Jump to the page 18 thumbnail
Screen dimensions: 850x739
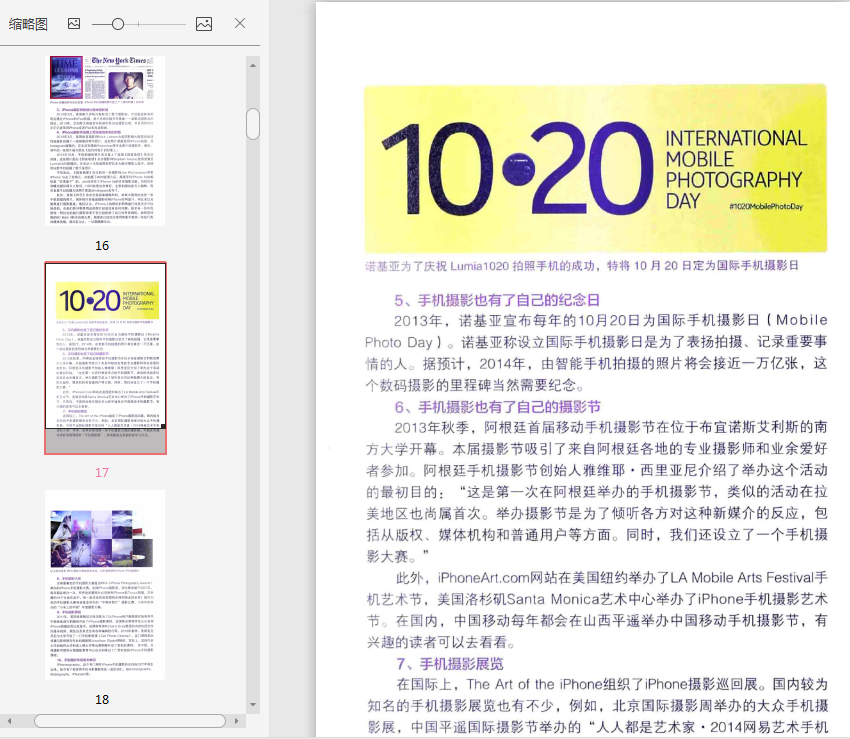click(105, 584)
